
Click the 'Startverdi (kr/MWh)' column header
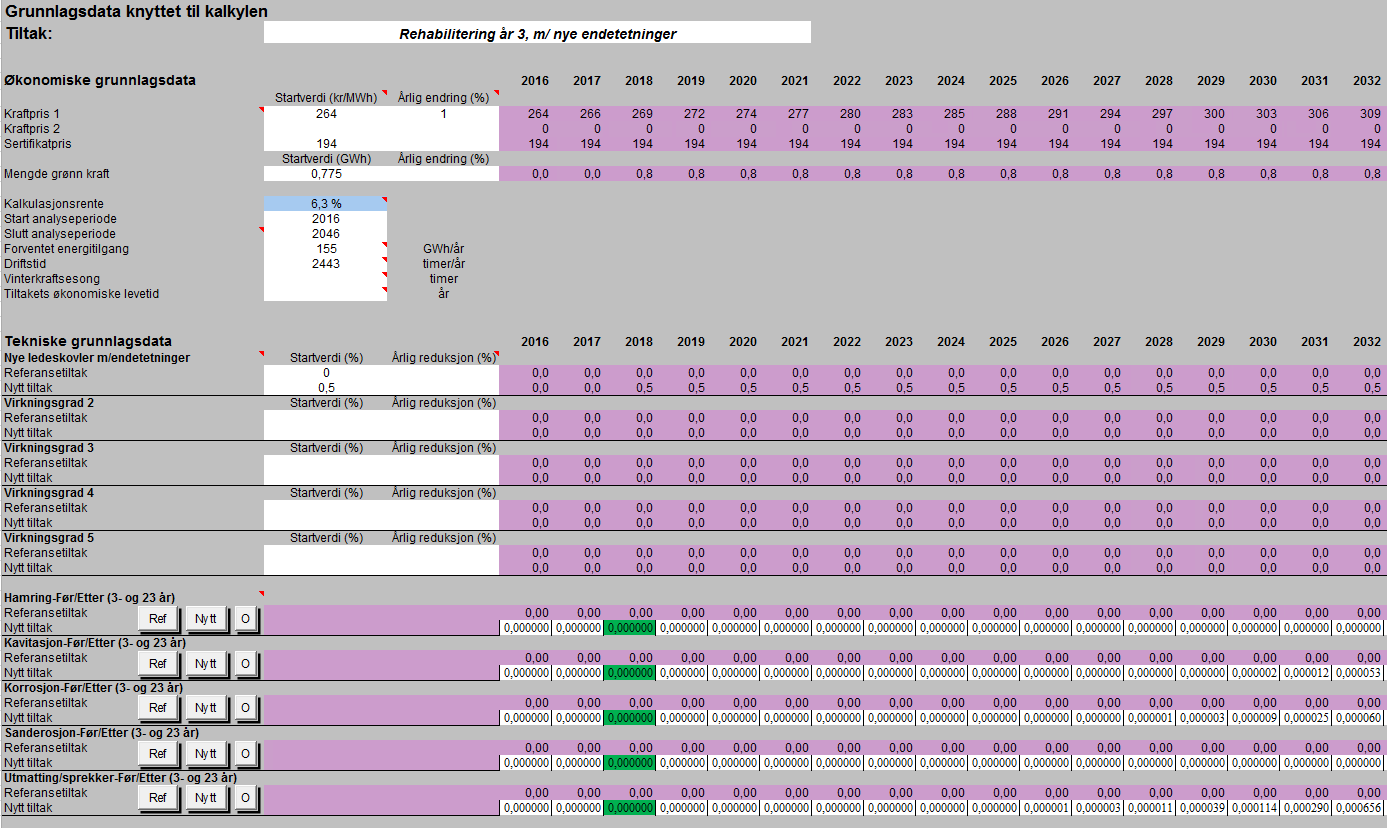pos(326,97)
